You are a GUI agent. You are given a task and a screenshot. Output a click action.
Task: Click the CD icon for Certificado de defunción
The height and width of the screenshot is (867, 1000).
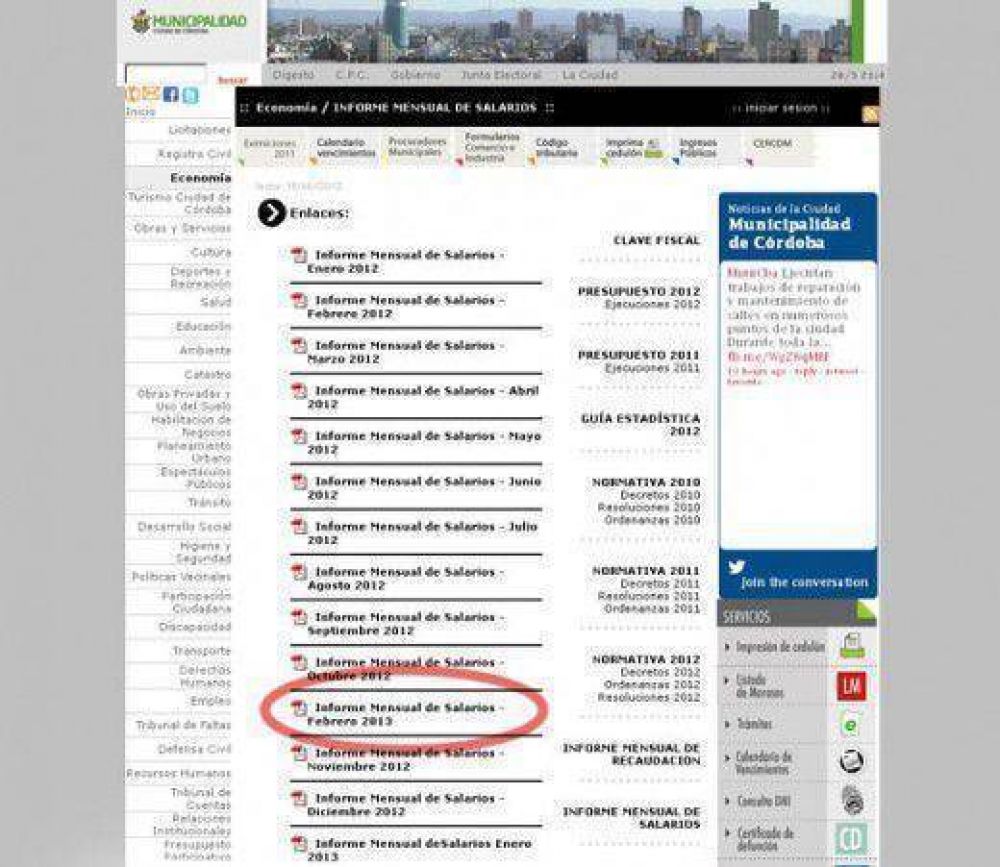coord(851,839)
